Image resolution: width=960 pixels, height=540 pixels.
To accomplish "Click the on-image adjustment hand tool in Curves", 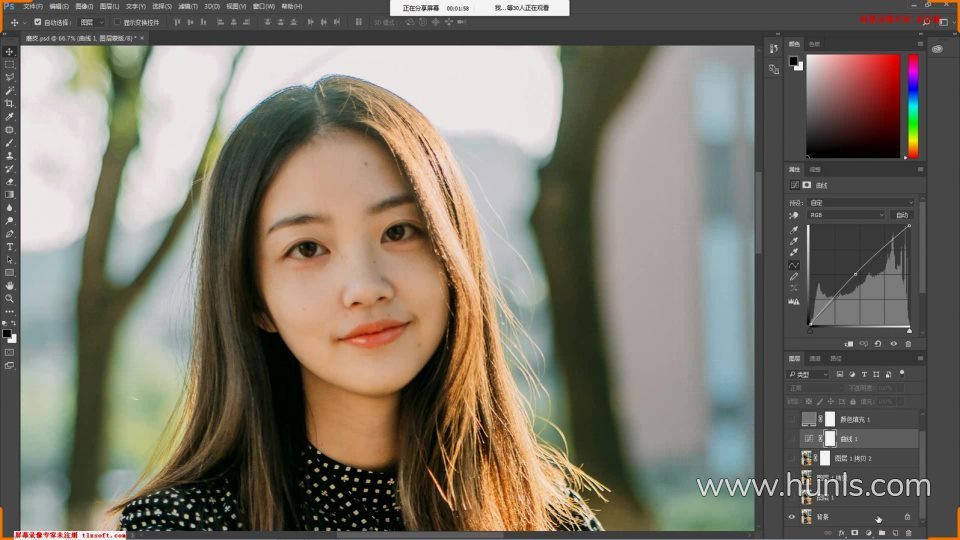I will (794, 216).
